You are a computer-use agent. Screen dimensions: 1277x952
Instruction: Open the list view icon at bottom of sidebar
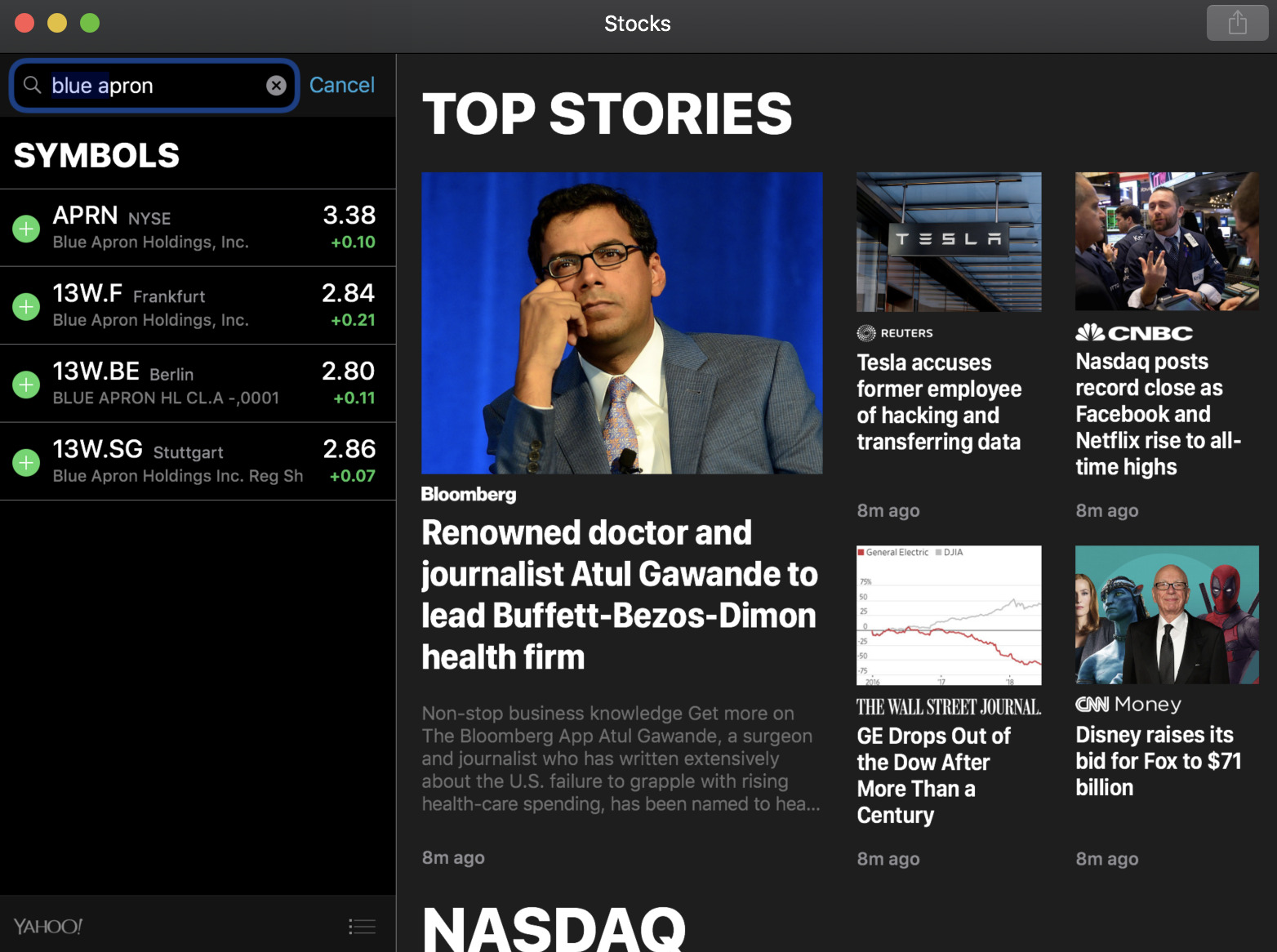362,926
